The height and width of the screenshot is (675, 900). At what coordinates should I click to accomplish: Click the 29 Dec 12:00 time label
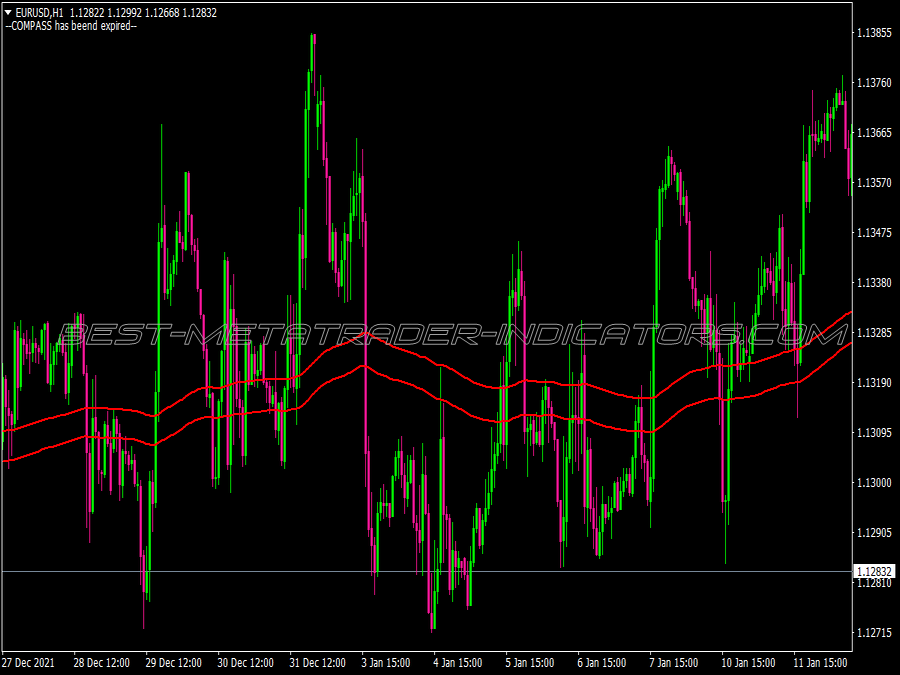(x=173, y=663)
